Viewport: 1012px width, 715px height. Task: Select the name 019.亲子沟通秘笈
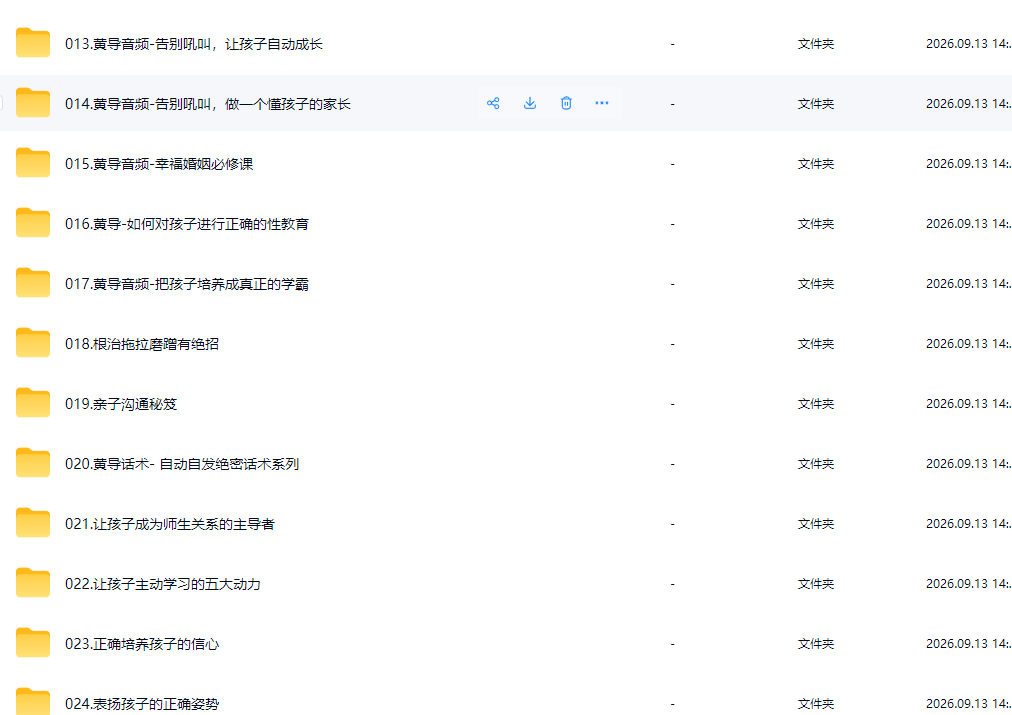click(x=121, y=404)
